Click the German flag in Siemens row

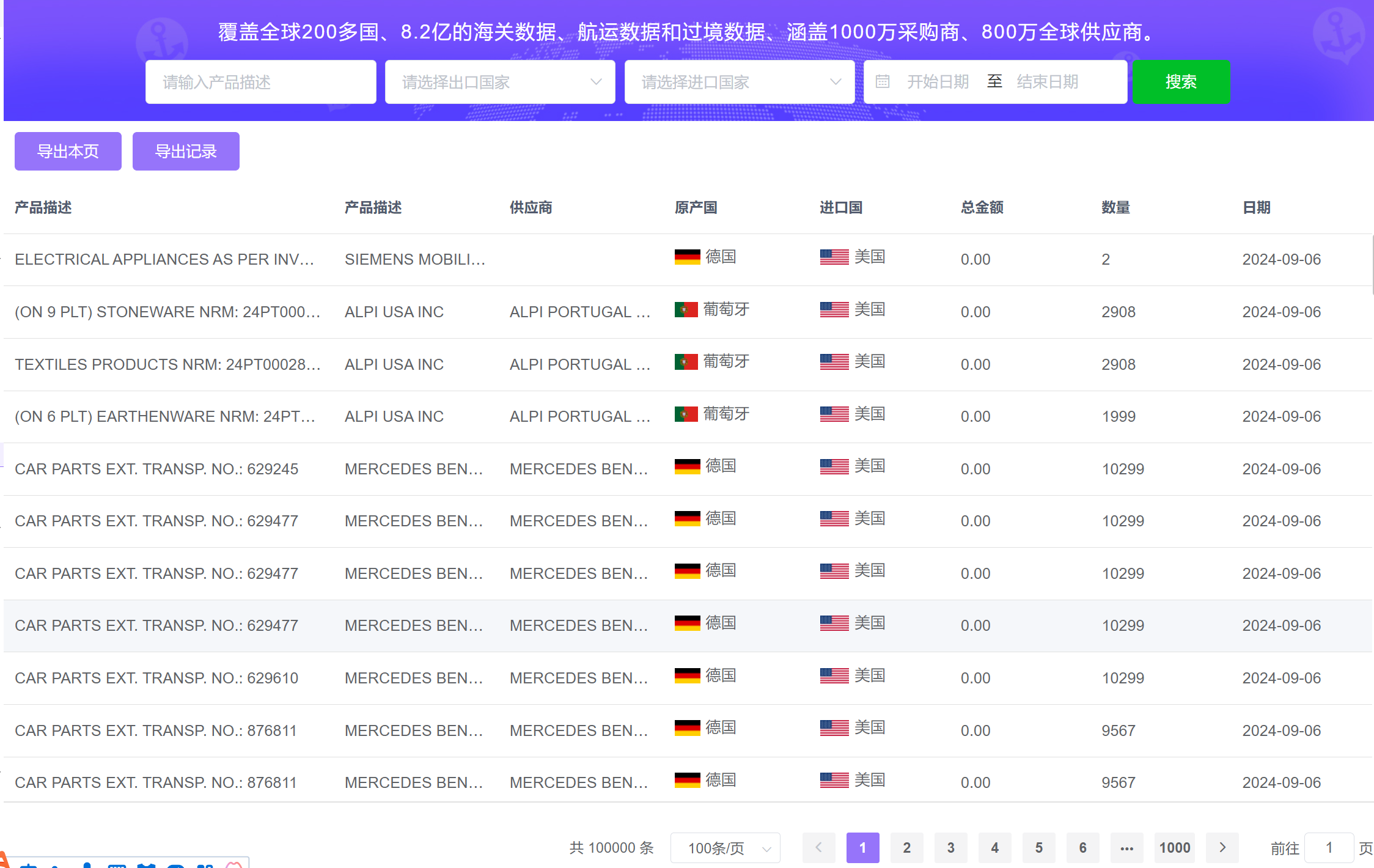(x=687, y=257)
